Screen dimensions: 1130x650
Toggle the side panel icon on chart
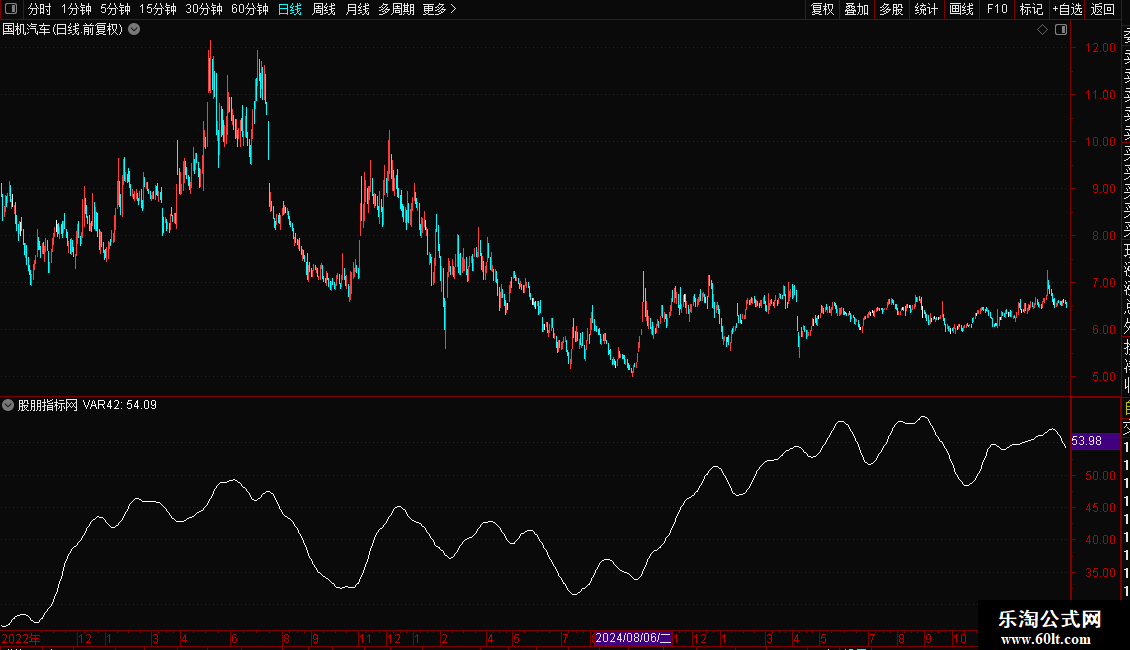1061,30
